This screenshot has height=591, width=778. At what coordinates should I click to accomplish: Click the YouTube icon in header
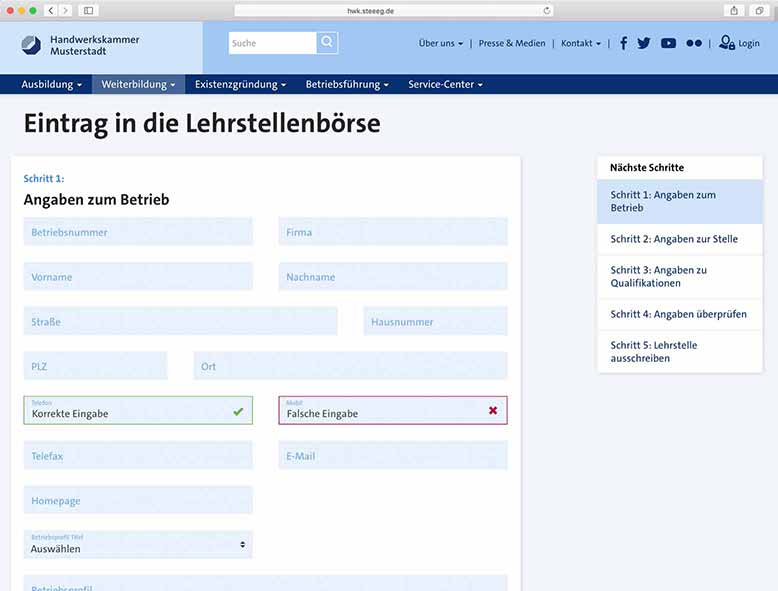pyautogui.click(x=668, y=43)
